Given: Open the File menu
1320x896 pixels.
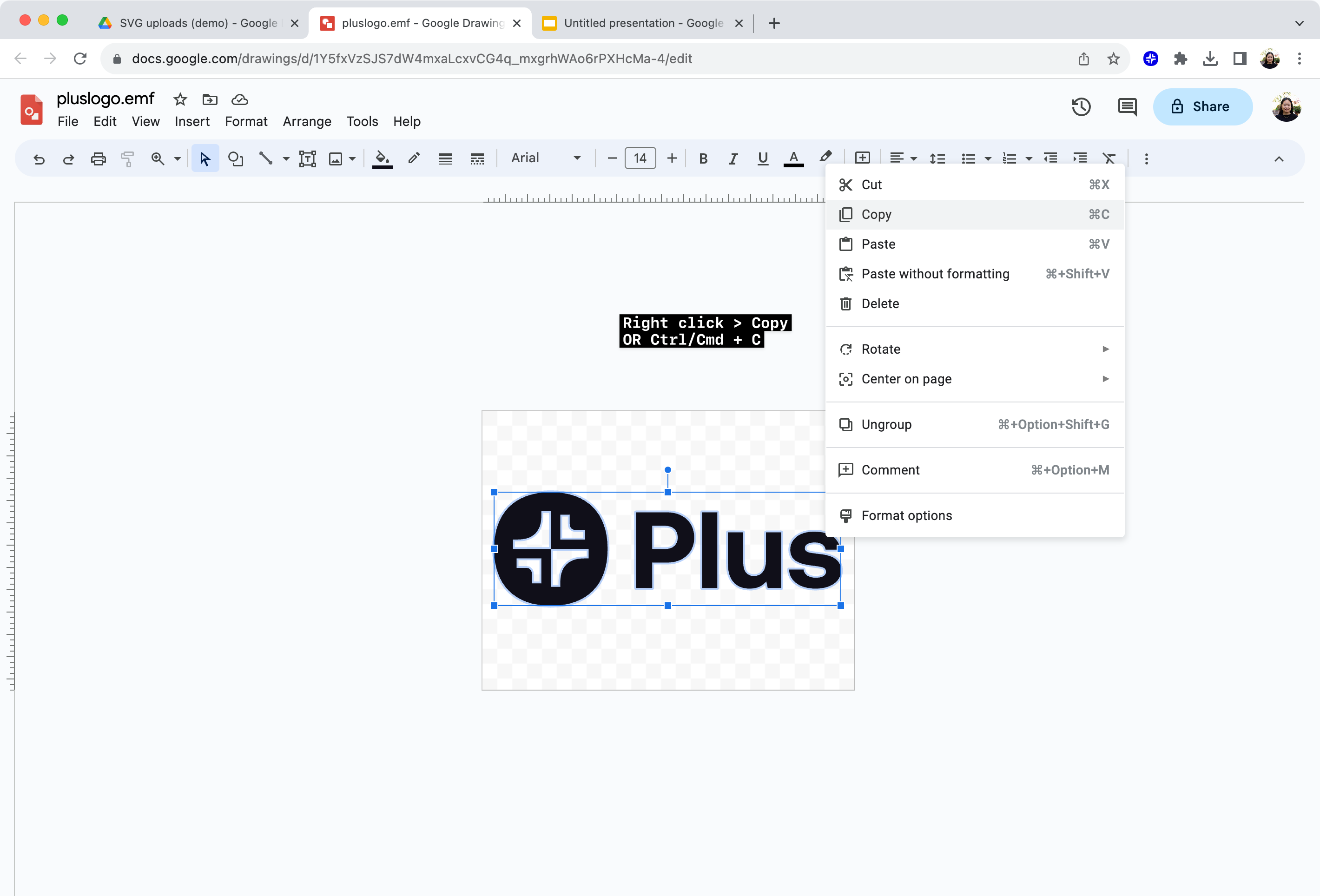Looking at the screenshot, I should tap(67, 121).
